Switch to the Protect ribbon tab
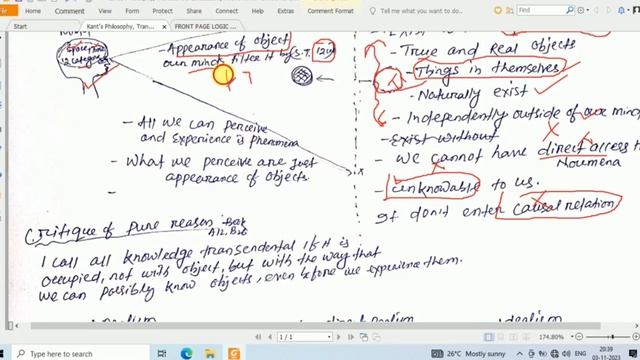 (x=162, y=11)
